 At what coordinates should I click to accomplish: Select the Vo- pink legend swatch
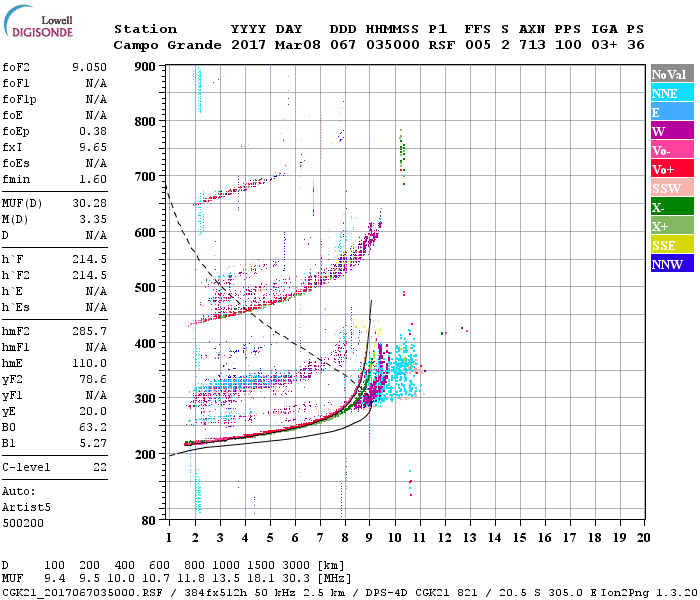pos(672,150)
